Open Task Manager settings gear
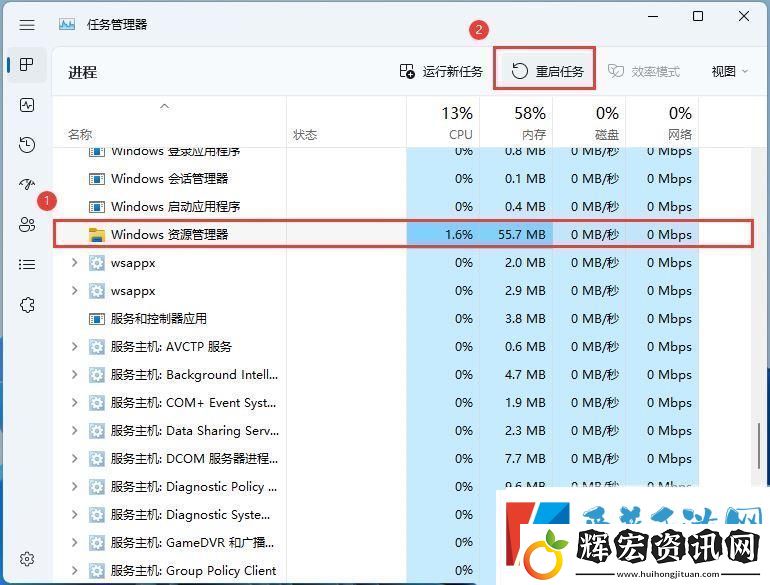Image resolution: width=770 pixels, height=585 pixels. click(x=27, y=559)
